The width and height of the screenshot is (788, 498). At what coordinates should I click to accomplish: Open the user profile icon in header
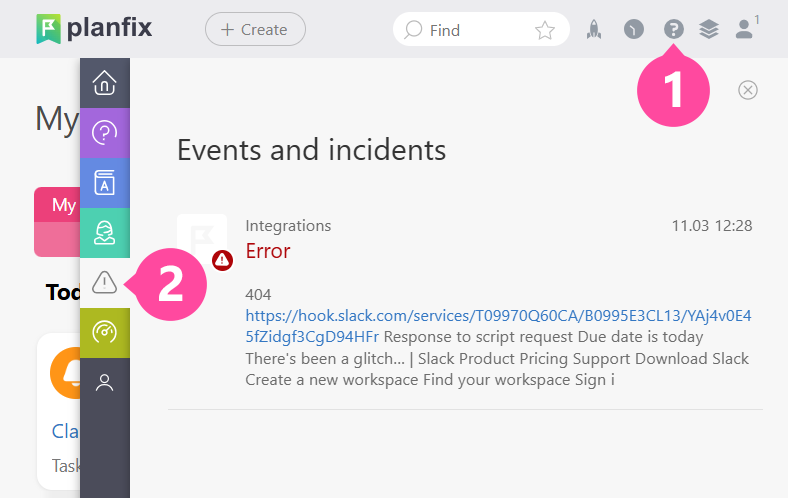pyautogui.click(x=744, y=29)
